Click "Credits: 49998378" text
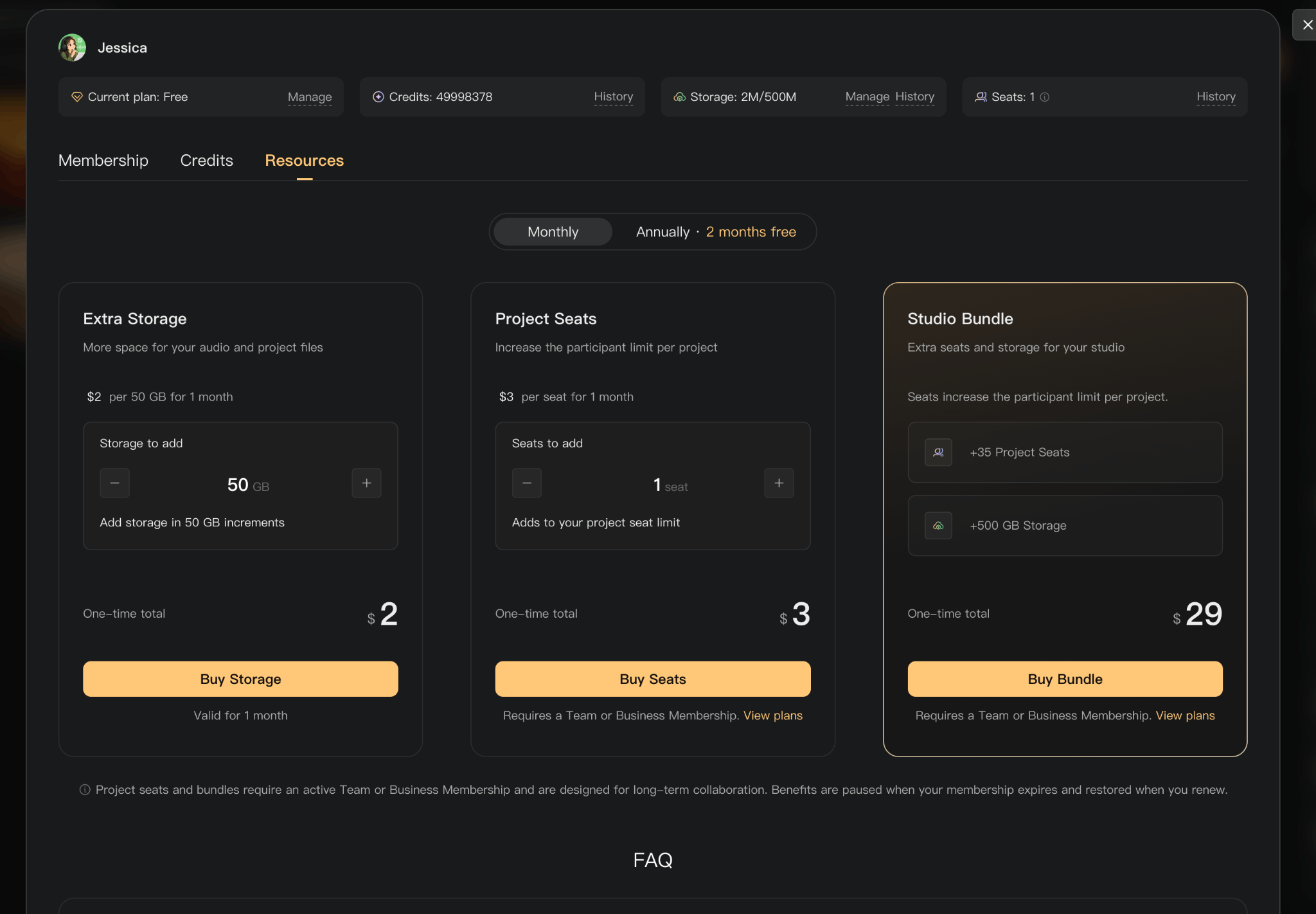Image resolution: width=1316 pixels, height=914 pixels. point(441,97)
